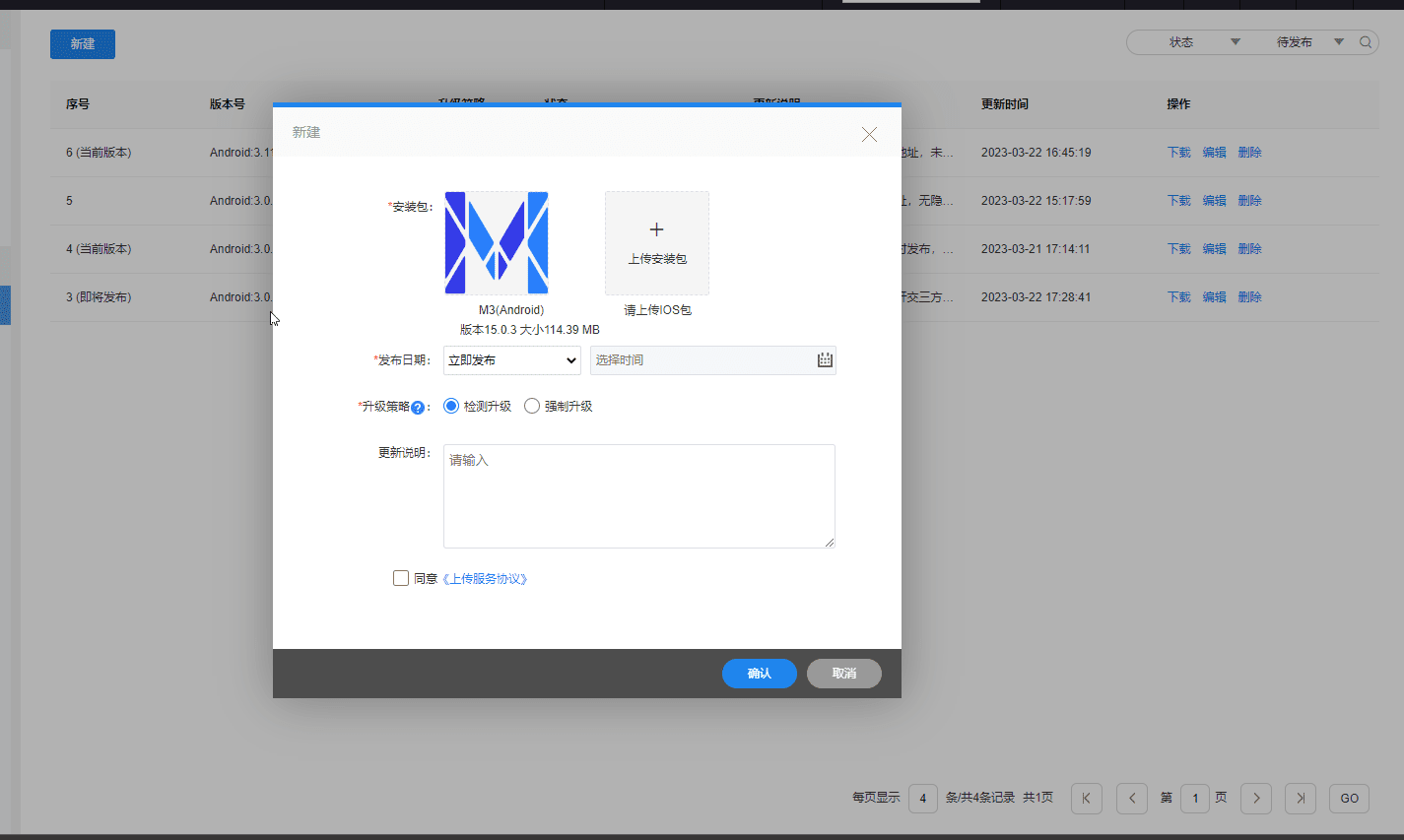This screenshot has width=1404, height=840.
Task: Check the 同意 upload agreement checkbox
Action: [401, 578]
